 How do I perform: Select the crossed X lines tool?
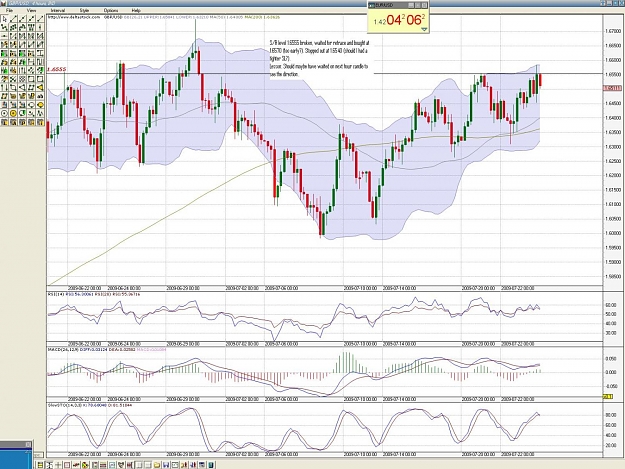click(13, 79)
